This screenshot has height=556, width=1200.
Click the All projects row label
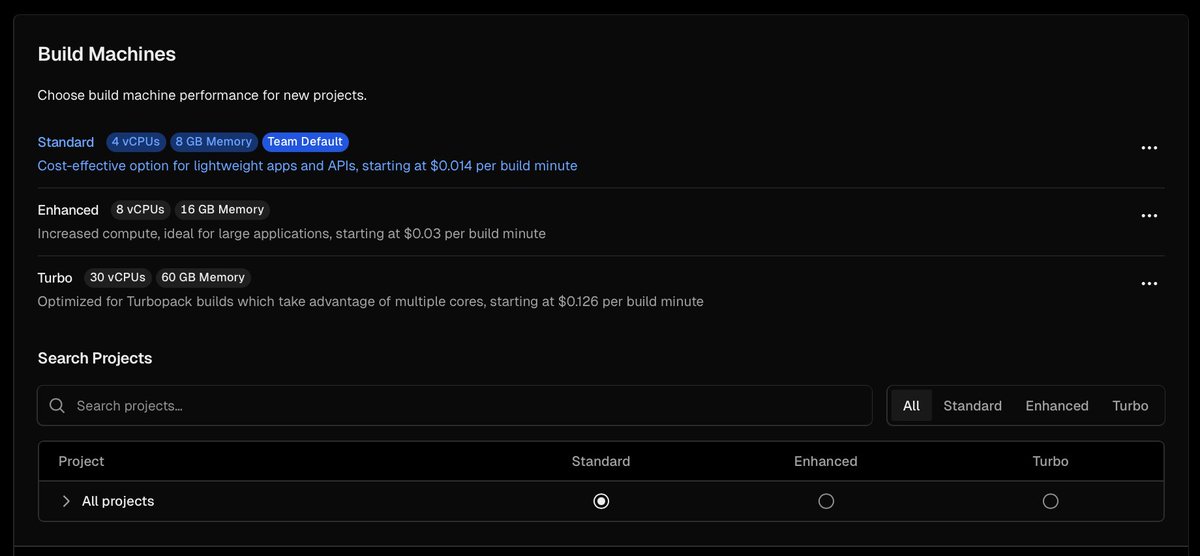[x=118, y=501]
